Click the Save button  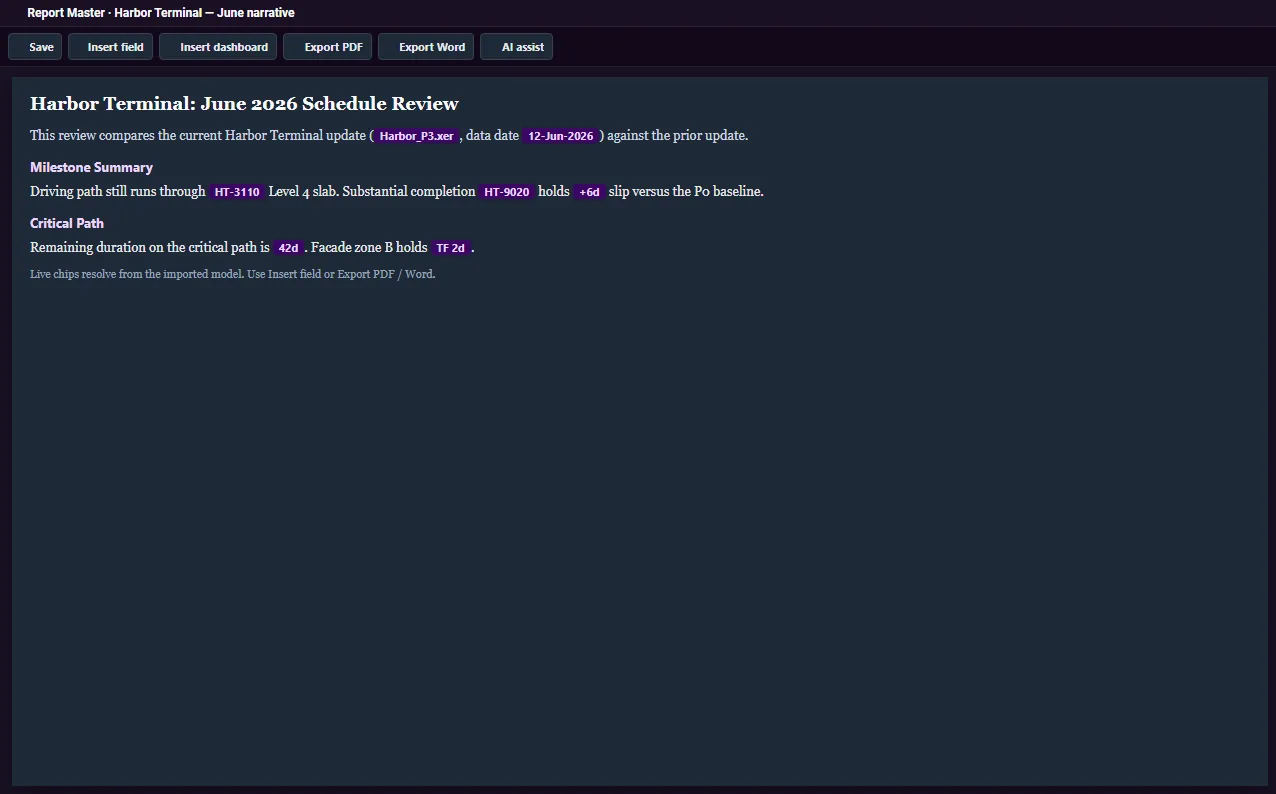pyautogui.click(x=35, y=47)
